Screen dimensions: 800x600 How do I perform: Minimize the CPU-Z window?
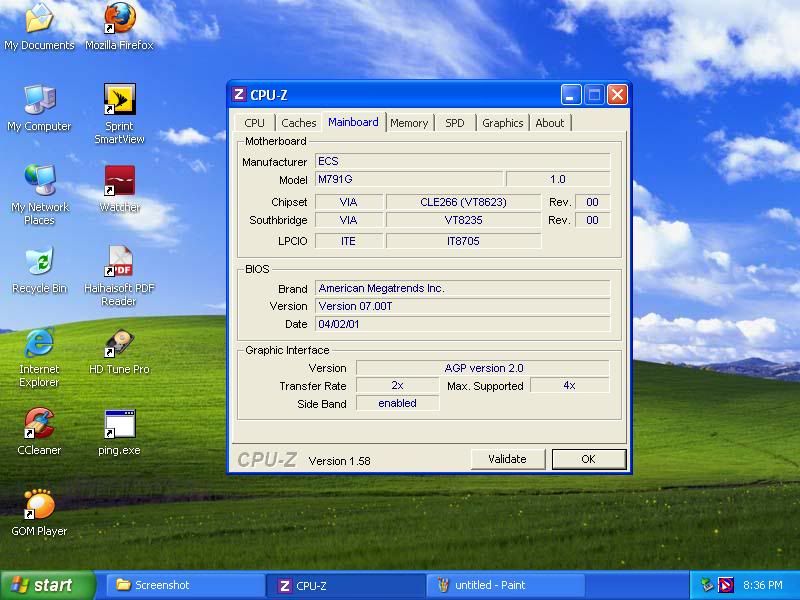(571, 95)
